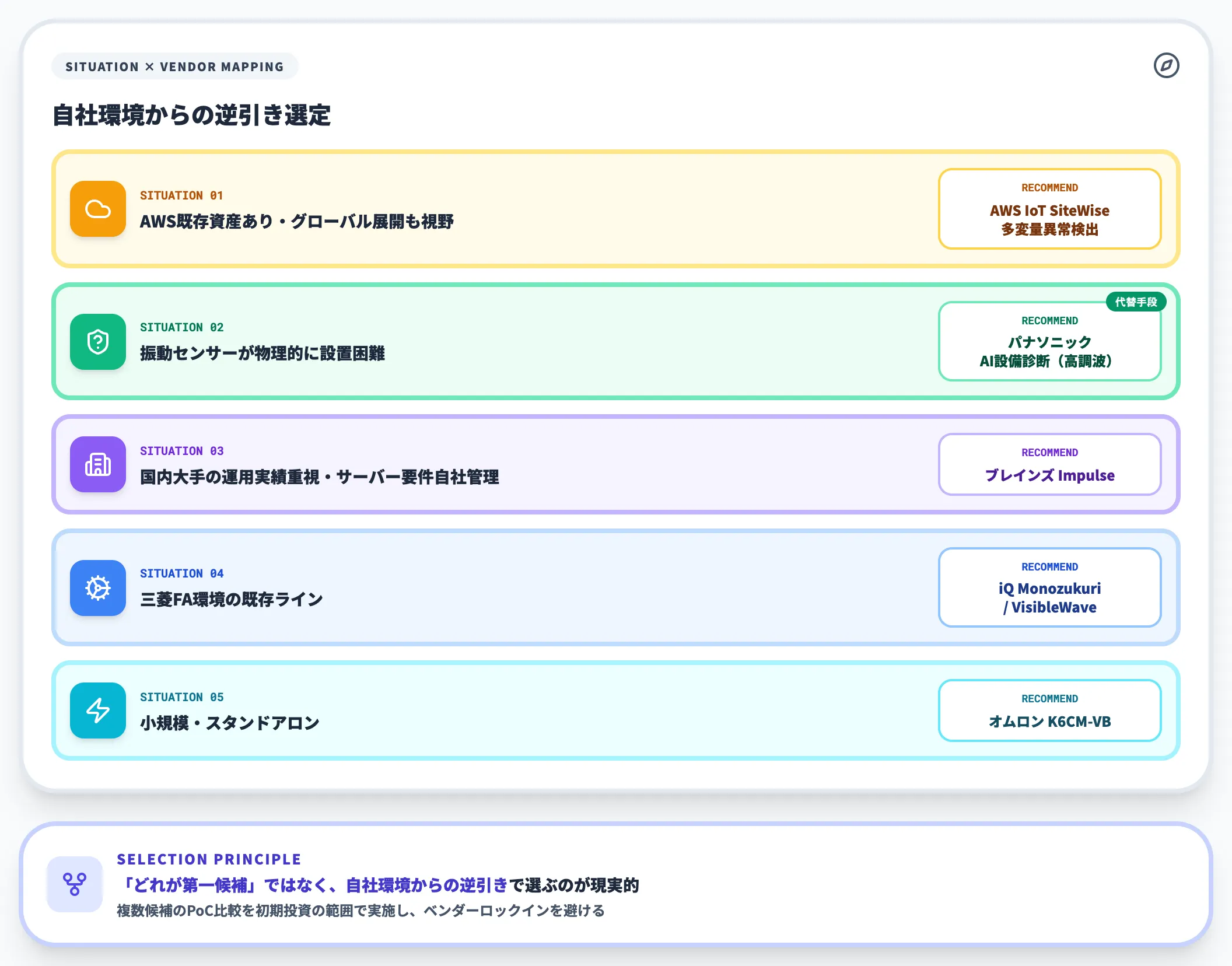The height and width of the screenshot is (966, 1232).
Task: Click the SITUATION 03 label
Action: click(181, 451)
